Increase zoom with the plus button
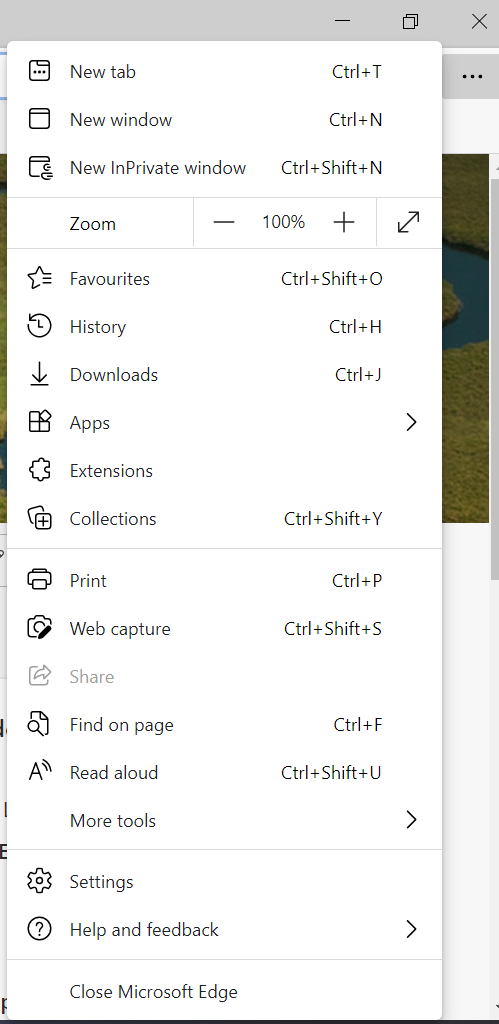The image size is (499, 1024). 344,223
